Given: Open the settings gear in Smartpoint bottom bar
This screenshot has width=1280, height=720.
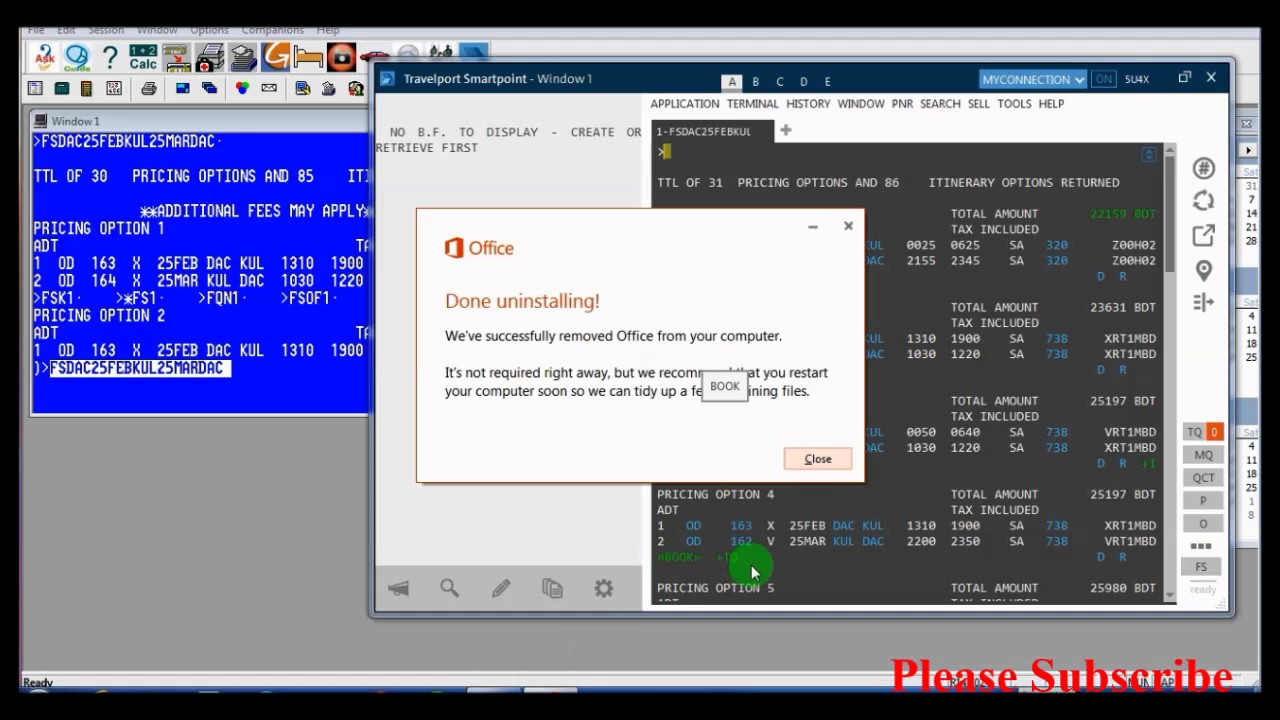Looking at the screenshot, I should [x=603, y=588].
